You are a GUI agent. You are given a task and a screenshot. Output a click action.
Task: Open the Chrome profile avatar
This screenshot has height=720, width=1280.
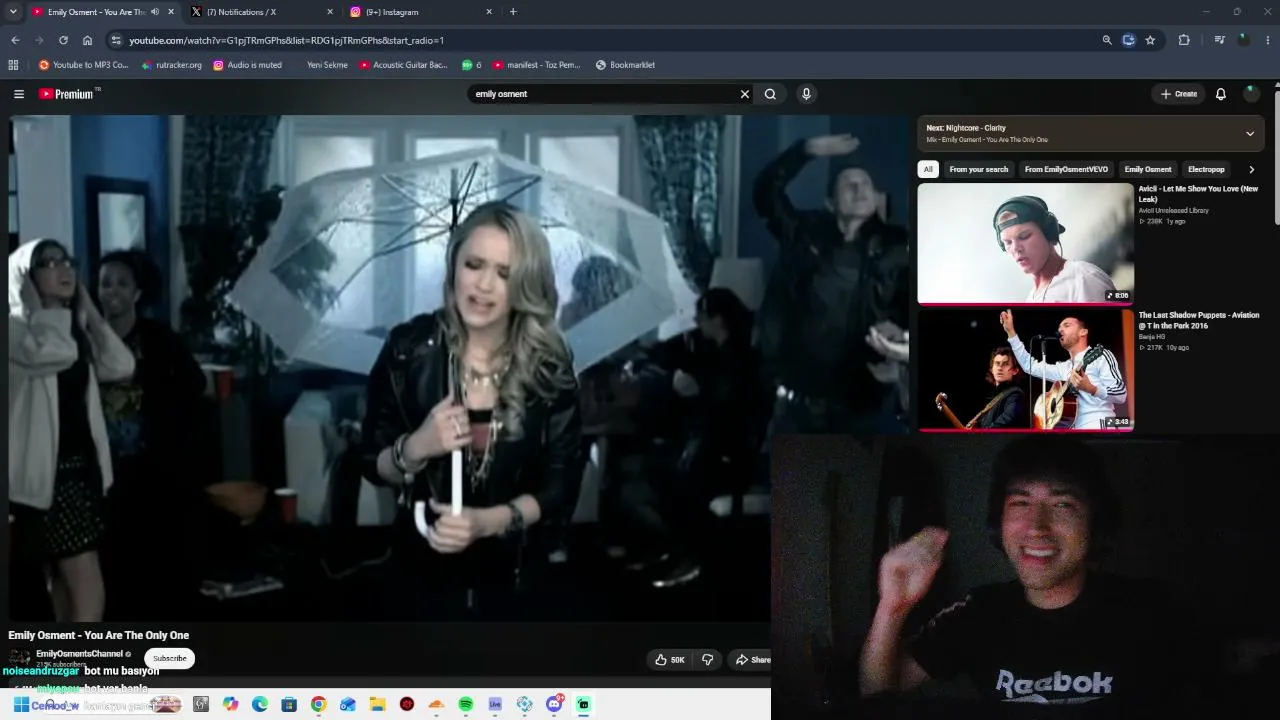coord(1244,40)
